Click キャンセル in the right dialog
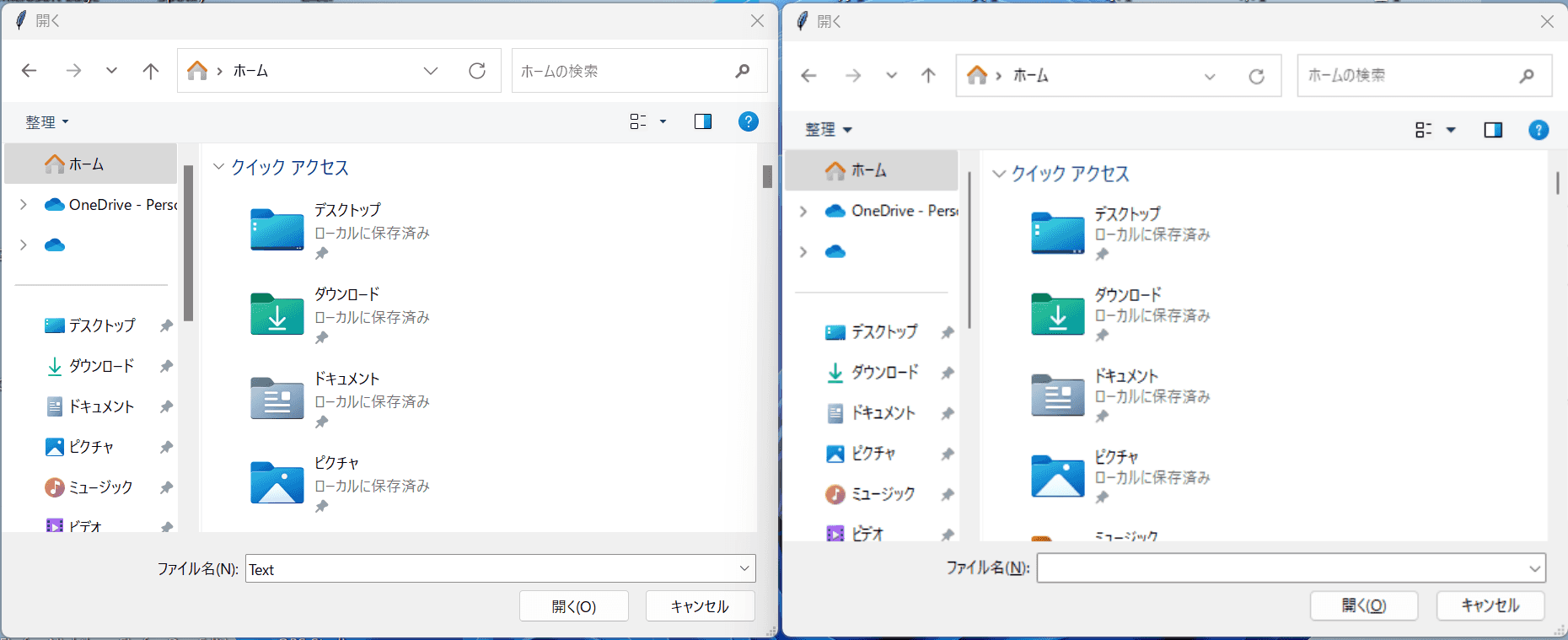Viewport: 1568px width, 640px height. pos(1490,605)
